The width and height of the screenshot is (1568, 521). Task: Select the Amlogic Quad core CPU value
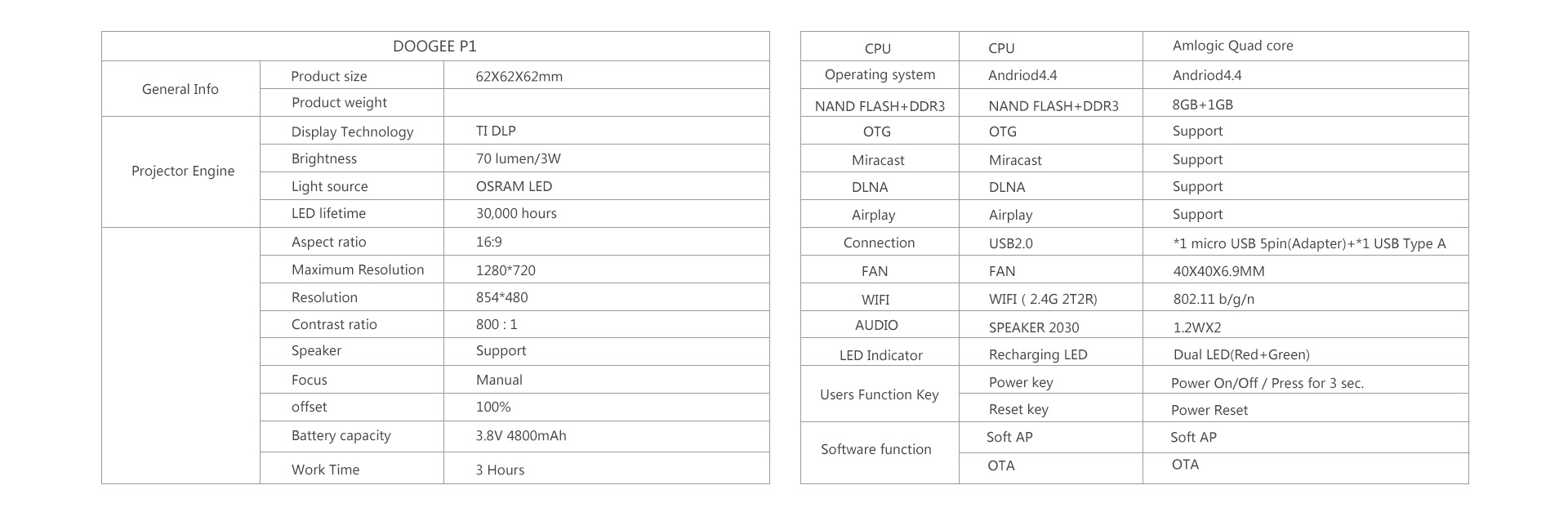(1232, 46)
